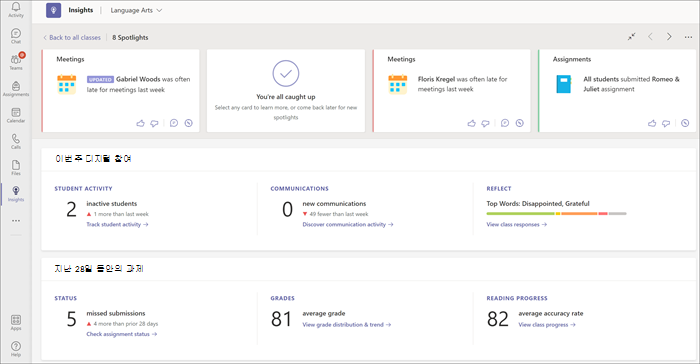Image resolution: width=700 pixels, height=364 pixels.
Task: Open Help at the sidebar bottom
Action: tap(16, 348)
